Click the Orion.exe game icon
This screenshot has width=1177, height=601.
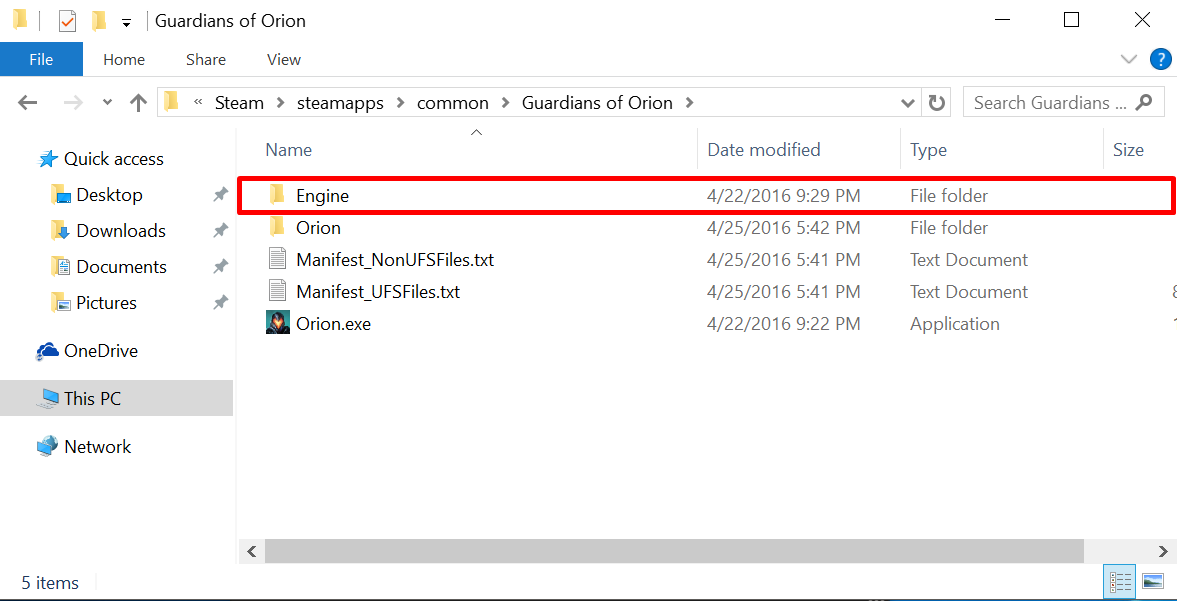(278, 323)
